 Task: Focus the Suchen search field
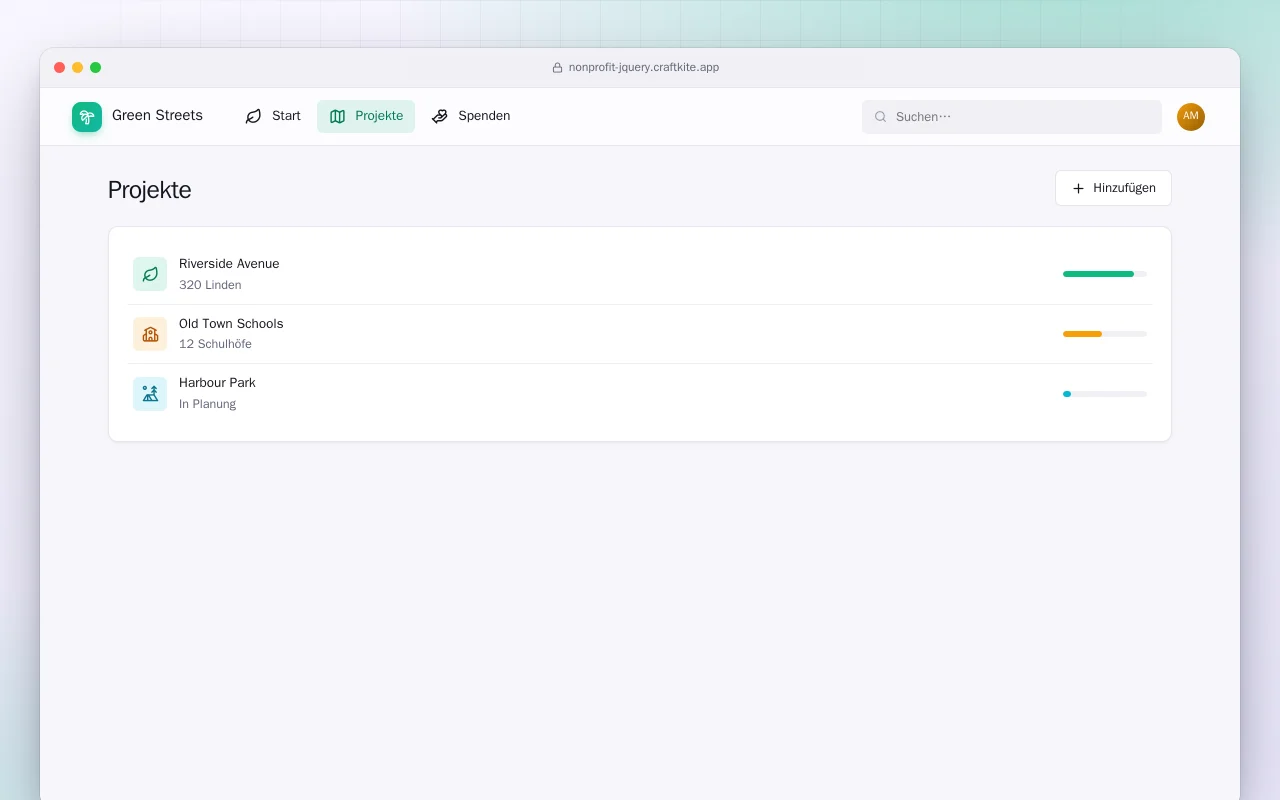1012,117
